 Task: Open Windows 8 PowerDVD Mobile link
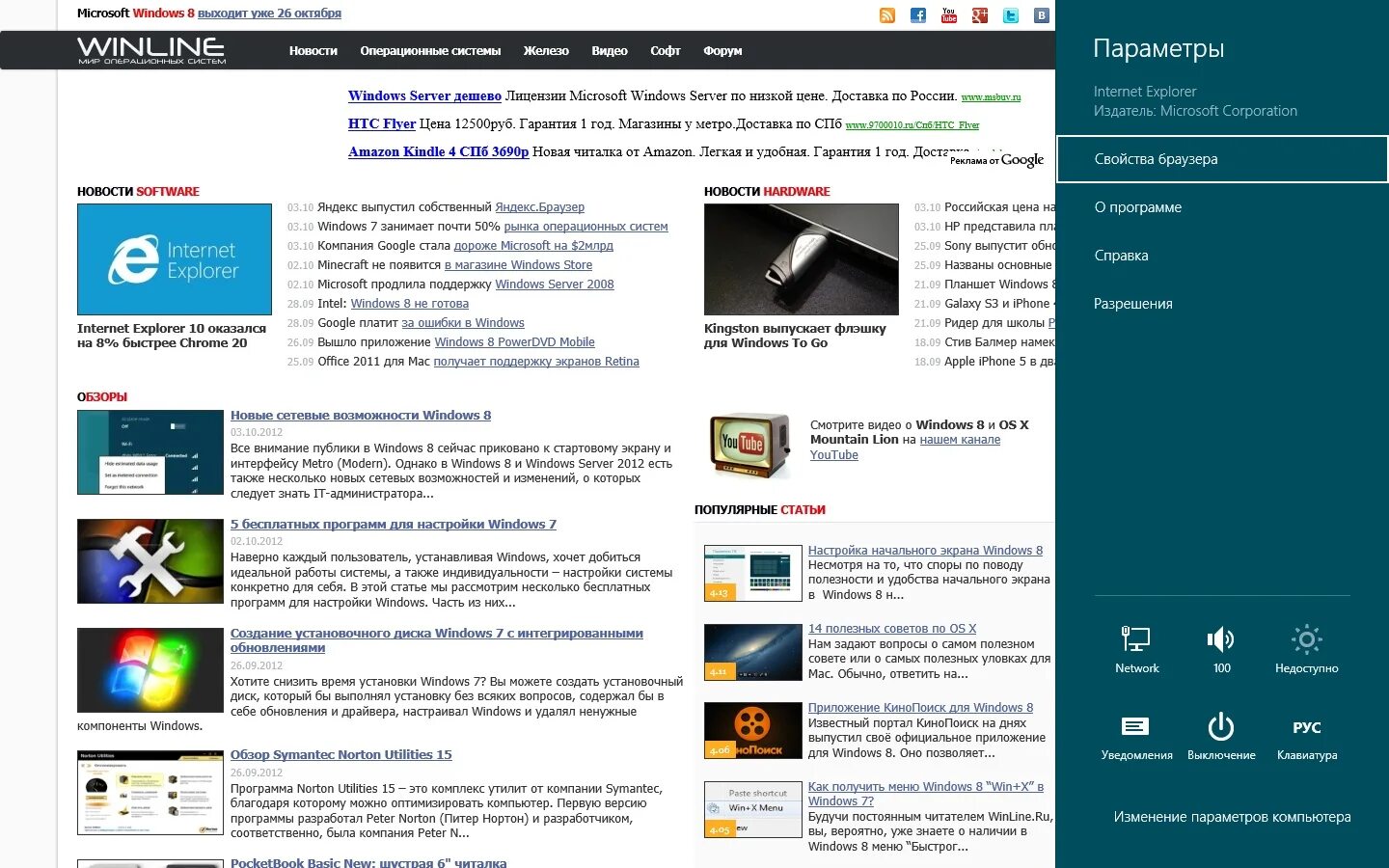point(514,342)
